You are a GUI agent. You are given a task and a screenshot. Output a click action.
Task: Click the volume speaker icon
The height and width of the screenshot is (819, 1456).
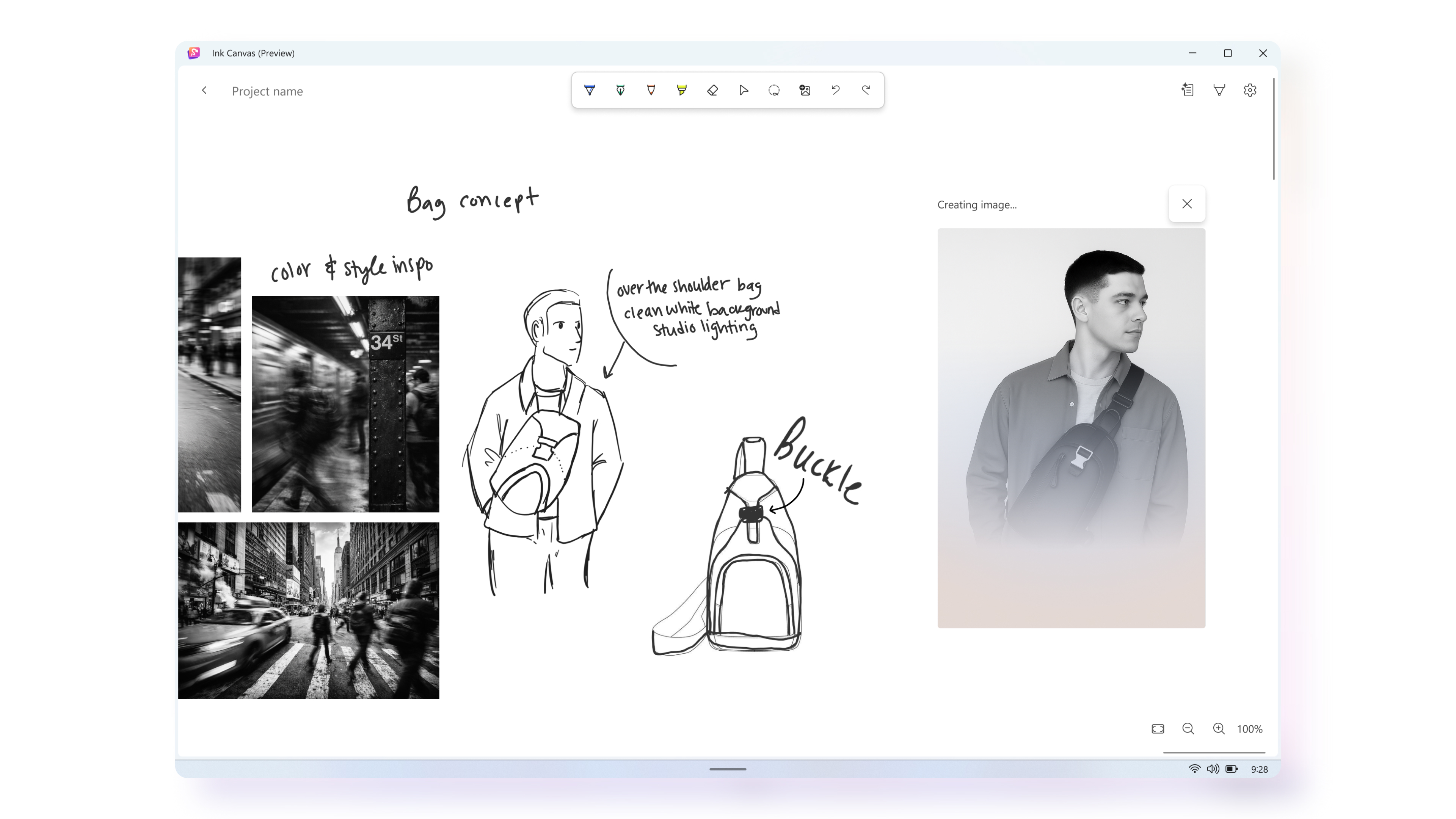click(x=1213, y=769)
